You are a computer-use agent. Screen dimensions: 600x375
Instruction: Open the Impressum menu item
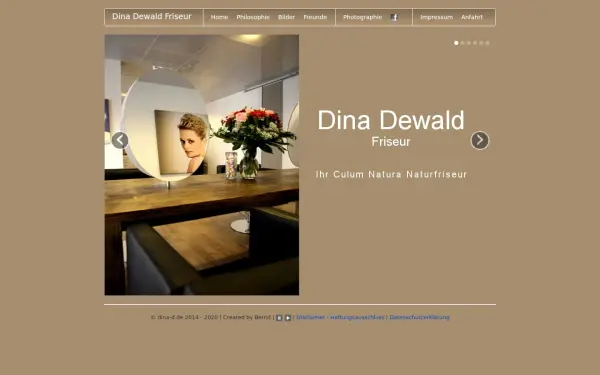pos(437,17)
